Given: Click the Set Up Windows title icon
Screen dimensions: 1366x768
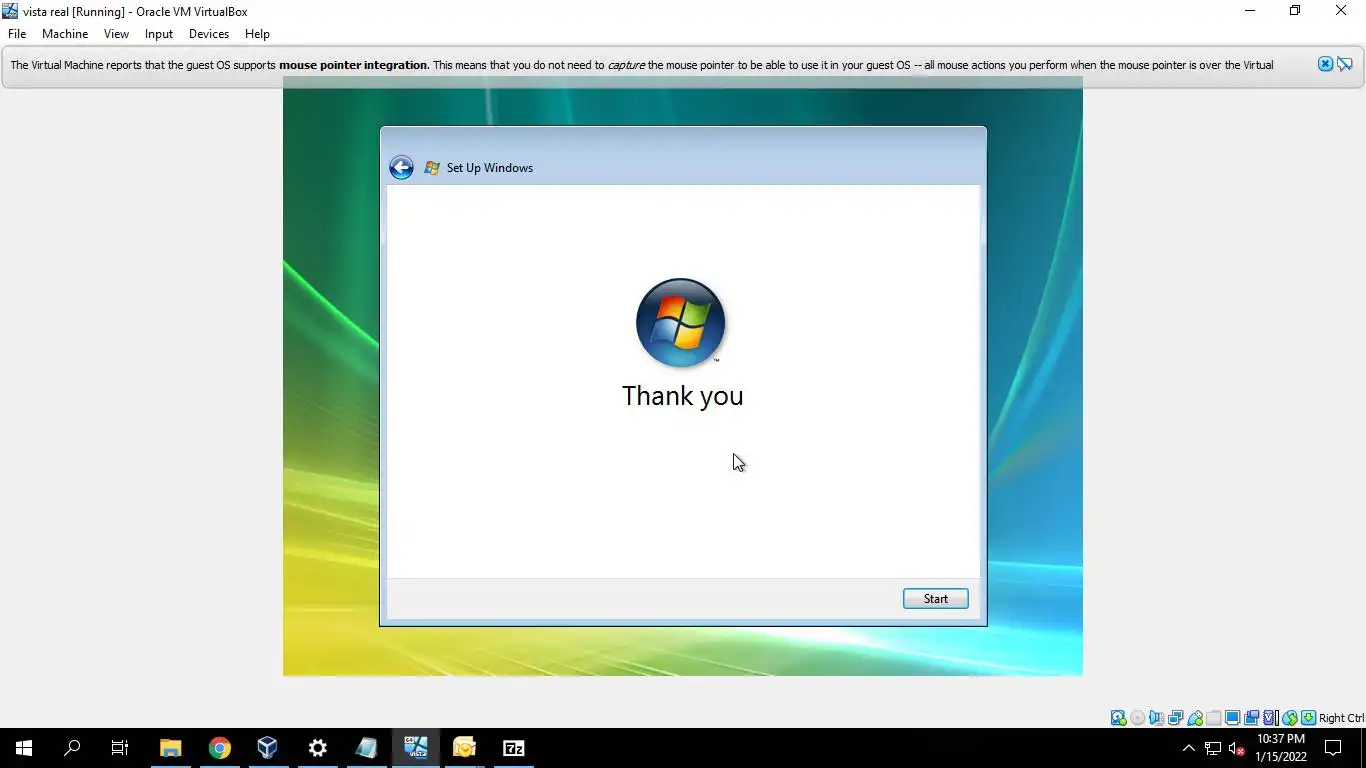Looking at the screenshot, I should pyautogui.click(x=432, y=168).
